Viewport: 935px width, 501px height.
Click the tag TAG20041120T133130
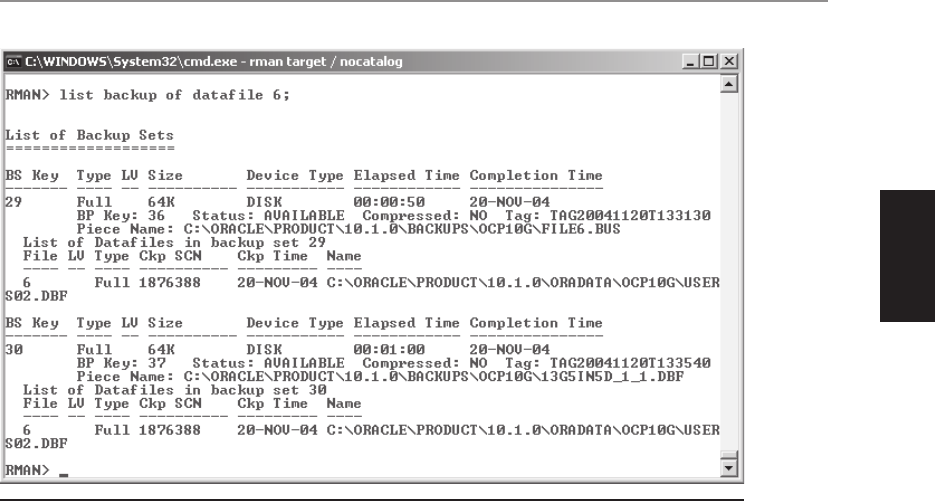coord(630,215)
